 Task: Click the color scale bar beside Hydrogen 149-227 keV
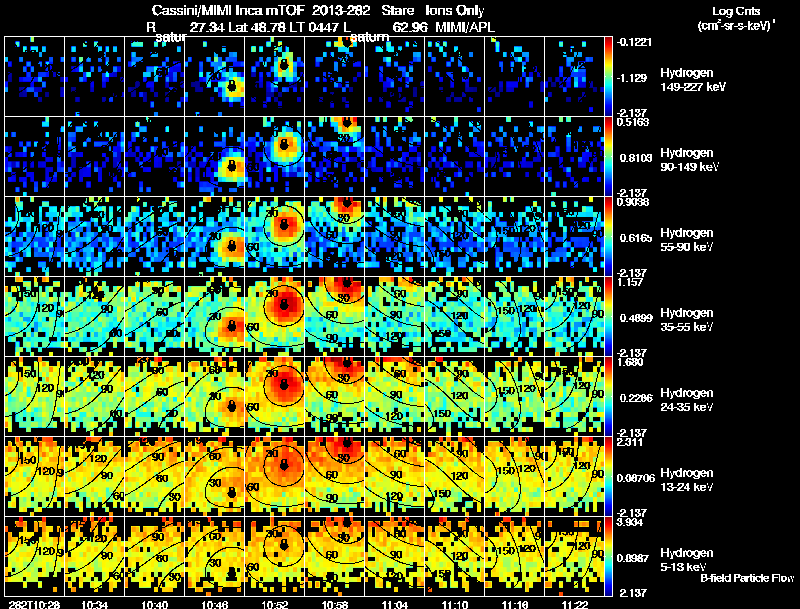pyautogui.click(x=608, y=76)
